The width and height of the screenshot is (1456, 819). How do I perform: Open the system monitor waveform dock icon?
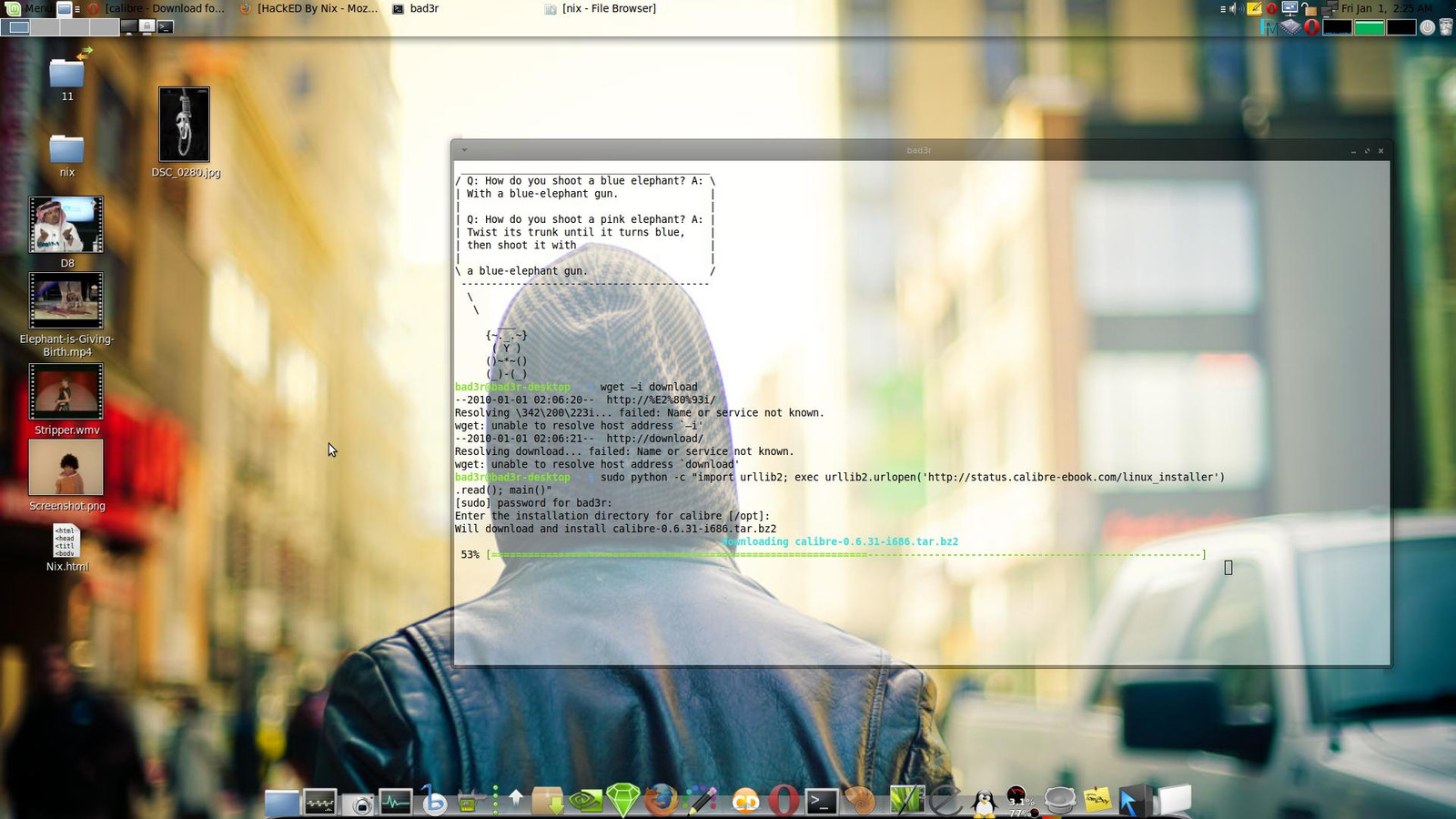click(320, 802)
